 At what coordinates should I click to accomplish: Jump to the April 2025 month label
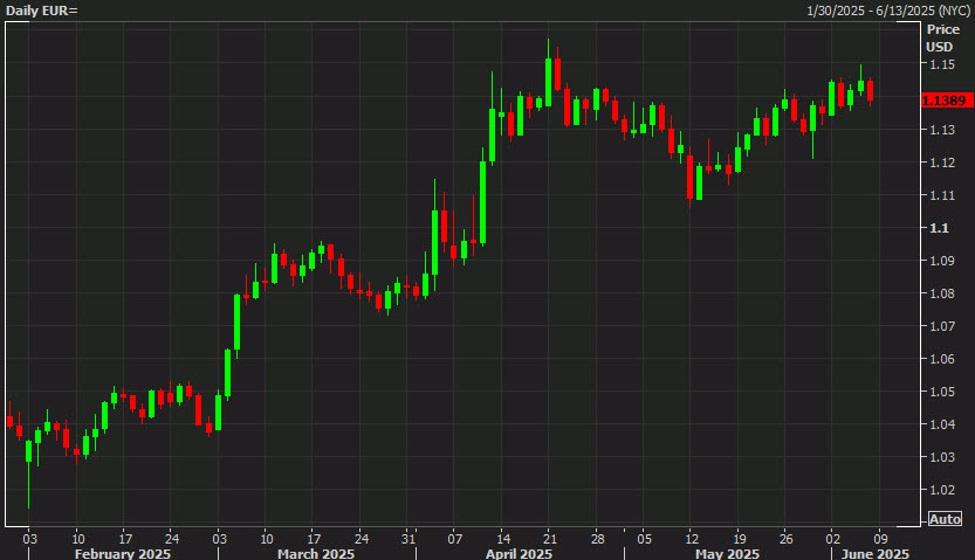coord(520,553)
